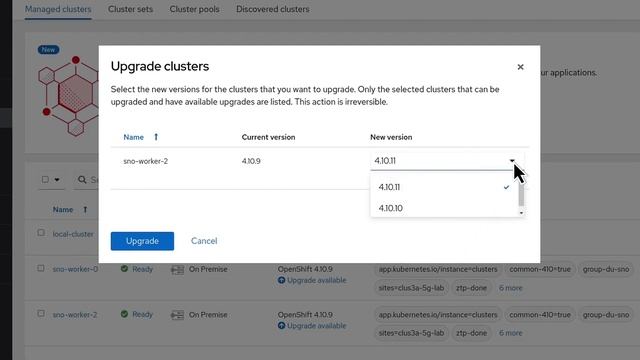Cancel the cluster upgrade dialog
The height and width of the screenshot is (360, 640).
(x=204, y=241)
